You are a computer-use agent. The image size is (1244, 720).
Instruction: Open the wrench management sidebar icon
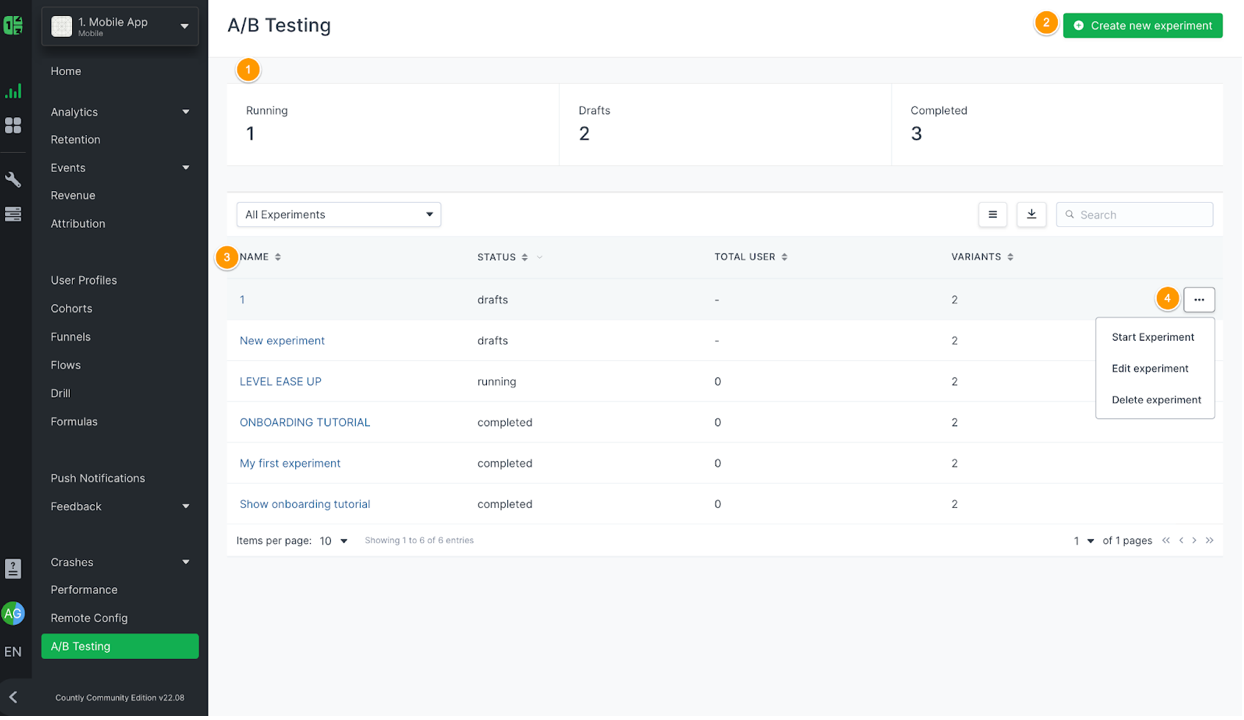(x=13, y=180)
